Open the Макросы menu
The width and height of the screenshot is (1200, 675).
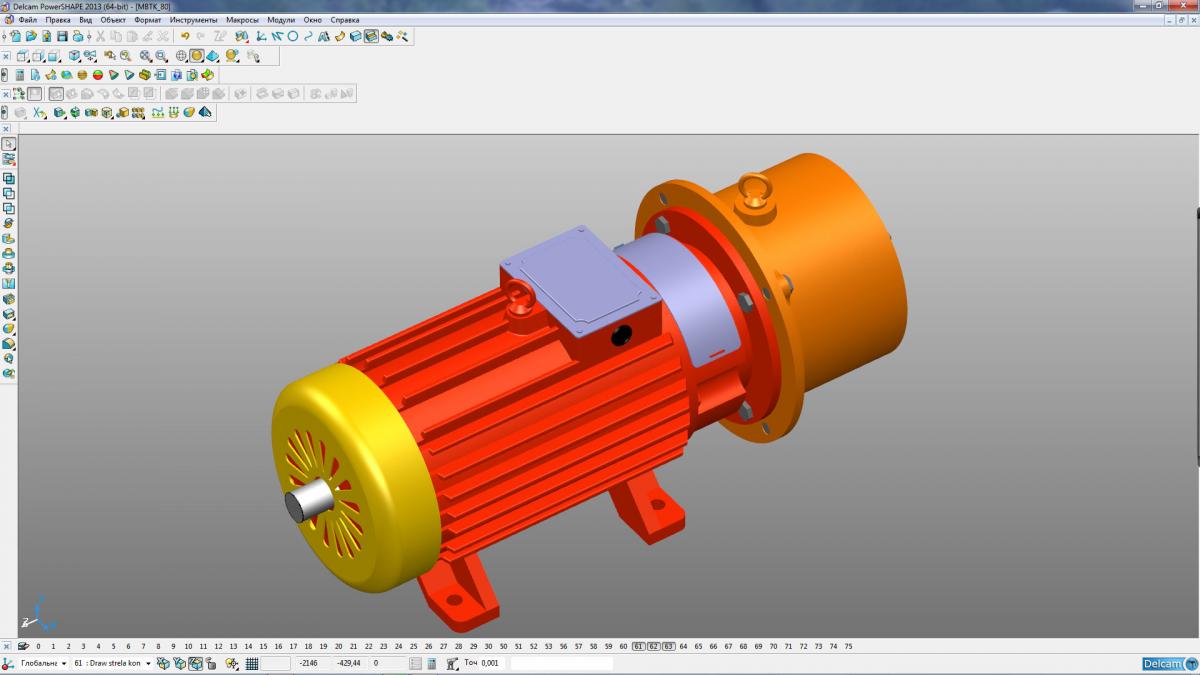242,20
